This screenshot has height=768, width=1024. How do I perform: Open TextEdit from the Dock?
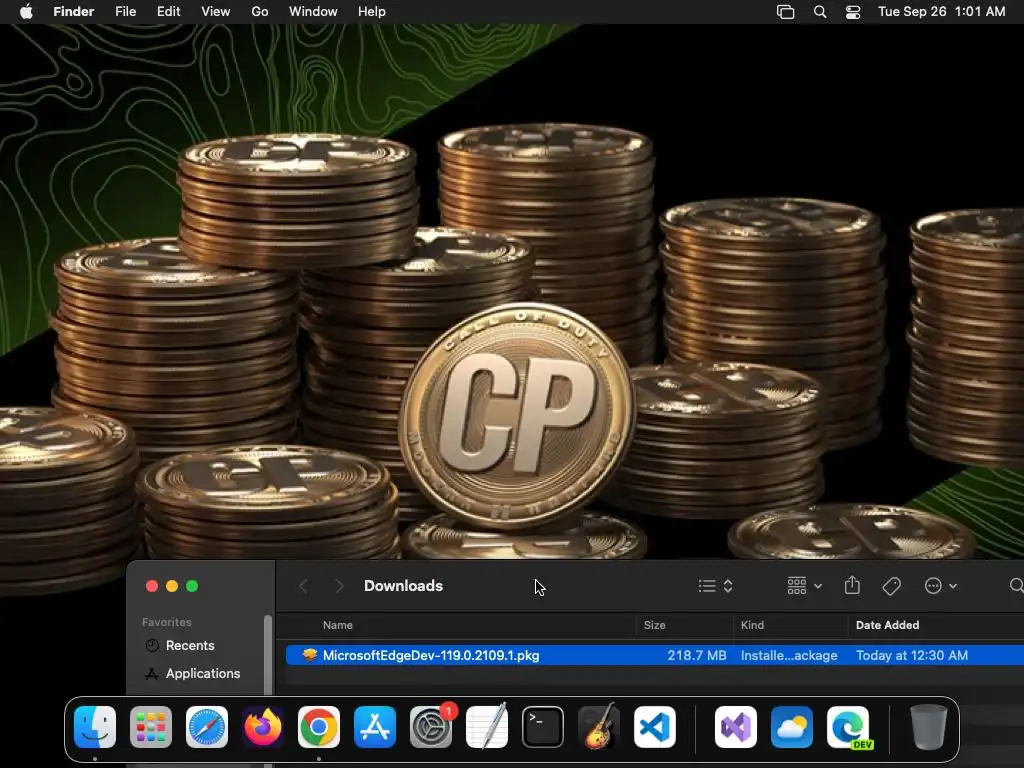(487, 726)
